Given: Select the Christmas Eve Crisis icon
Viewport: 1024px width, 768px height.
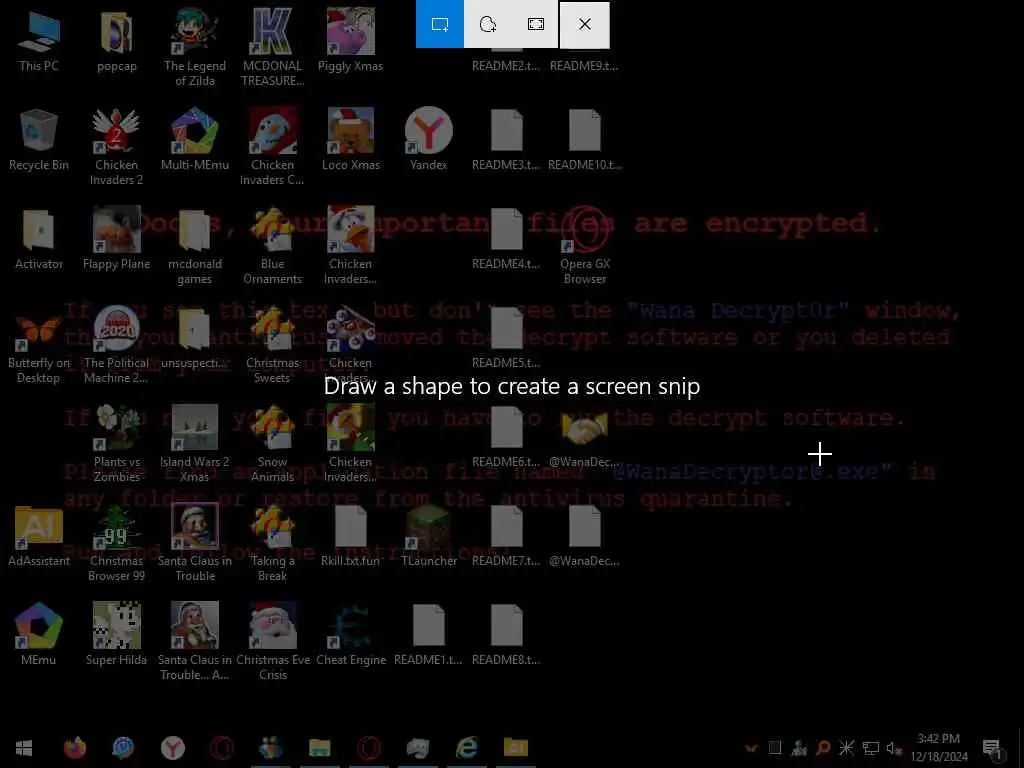Looking at the screenshot, I should coord(272,641).
